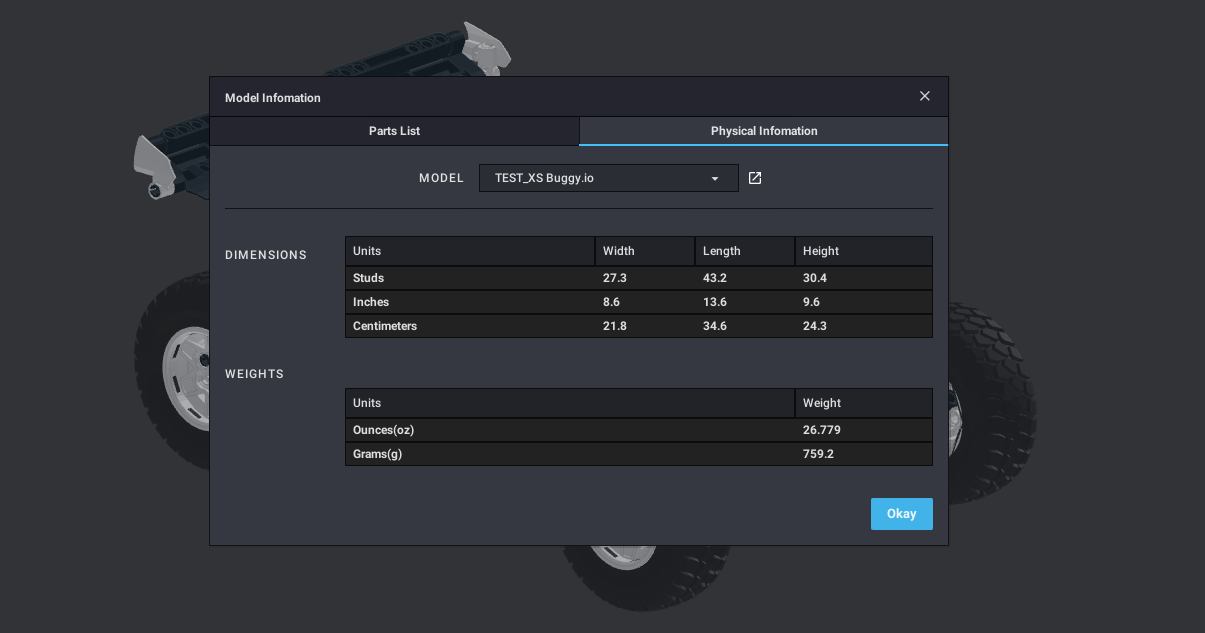Close the Model Information dialog

point(925,96)
